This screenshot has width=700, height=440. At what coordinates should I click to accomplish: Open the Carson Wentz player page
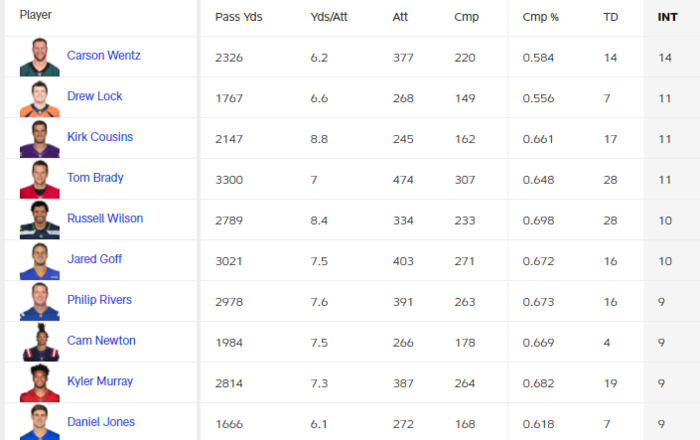[104, 55]
